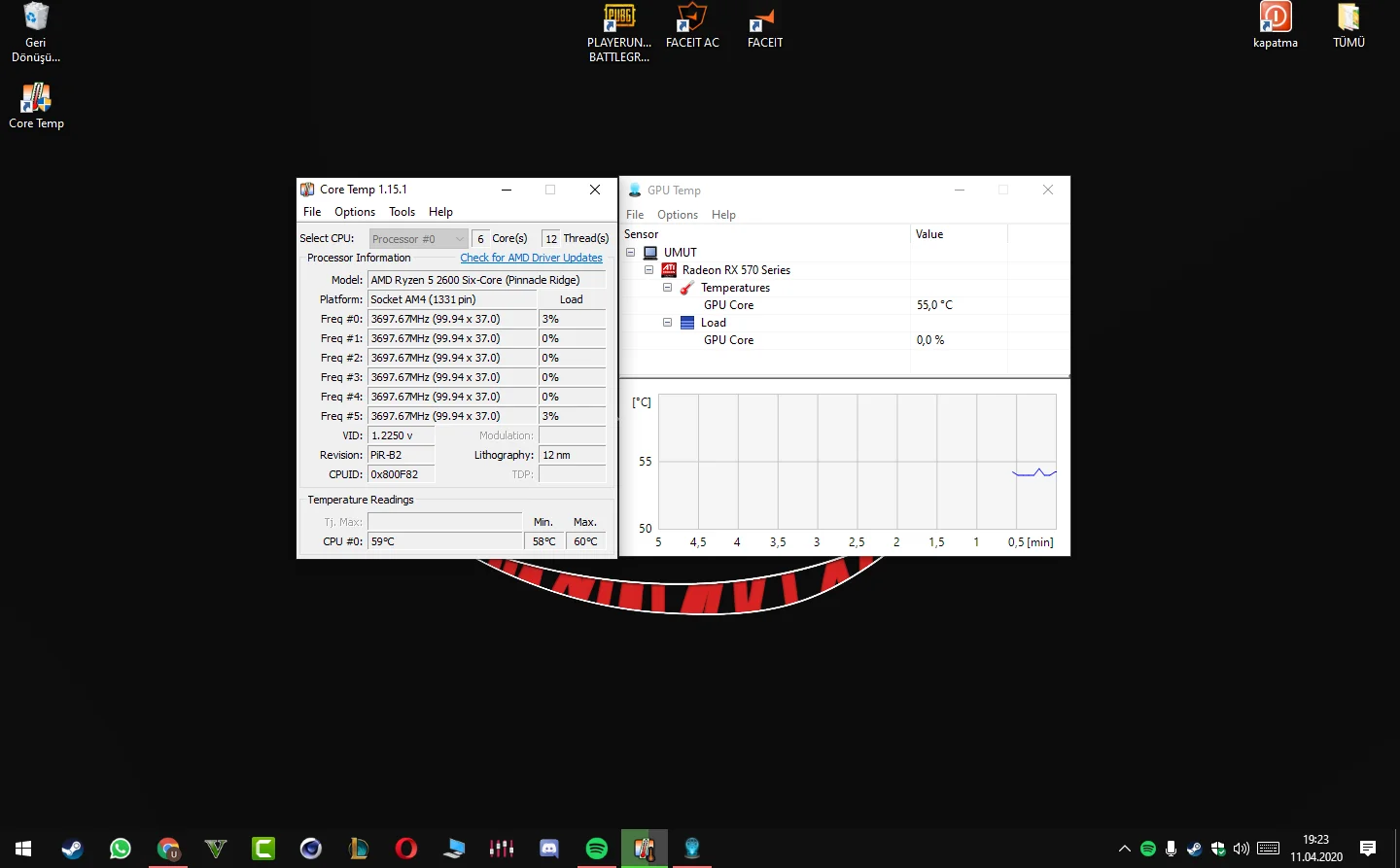Click the CPU #0 temperature reading 59°C
The width and height of the screenshot is (1400, 868).
(x=445, y=541)
